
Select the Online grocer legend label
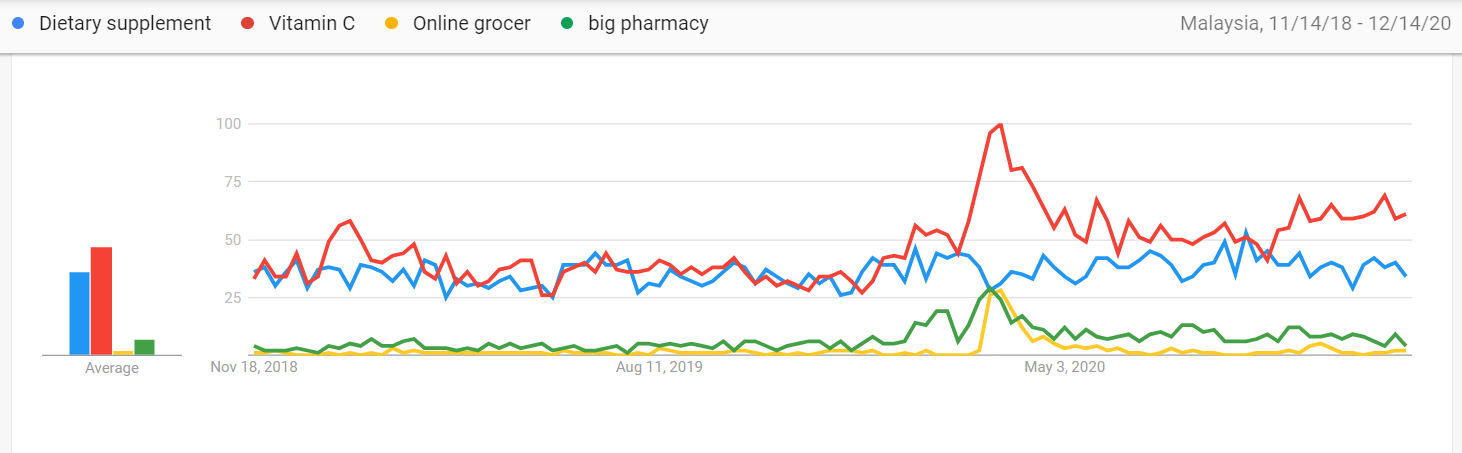pos(473,23)
